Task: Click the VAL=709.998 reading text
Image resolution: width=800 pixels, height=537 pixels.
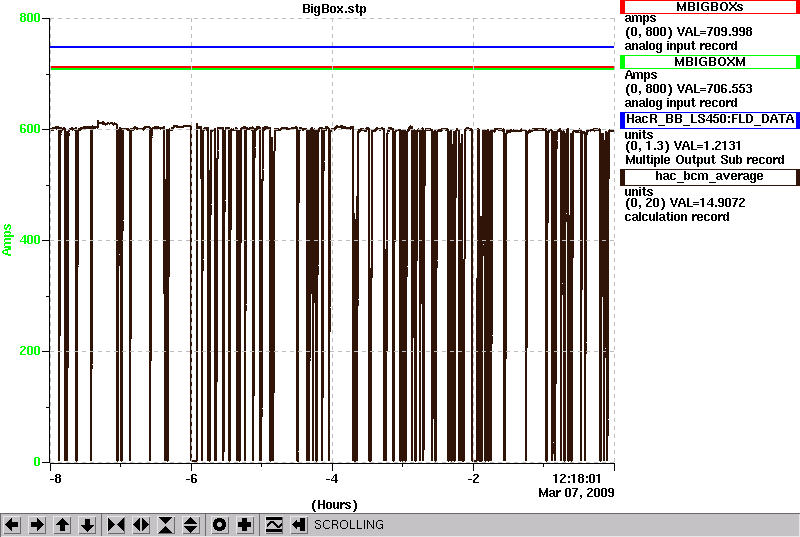Action: point(714,32)
